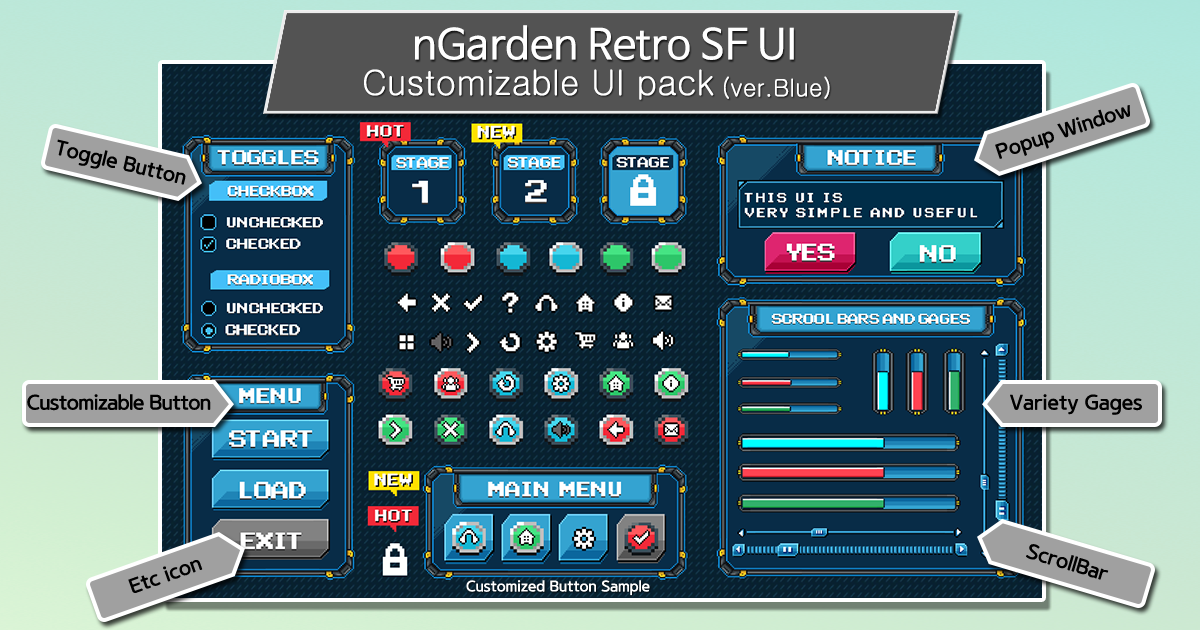
Task: Click the small cyan horizontal gauge
Action: click(x=789, y=354)
